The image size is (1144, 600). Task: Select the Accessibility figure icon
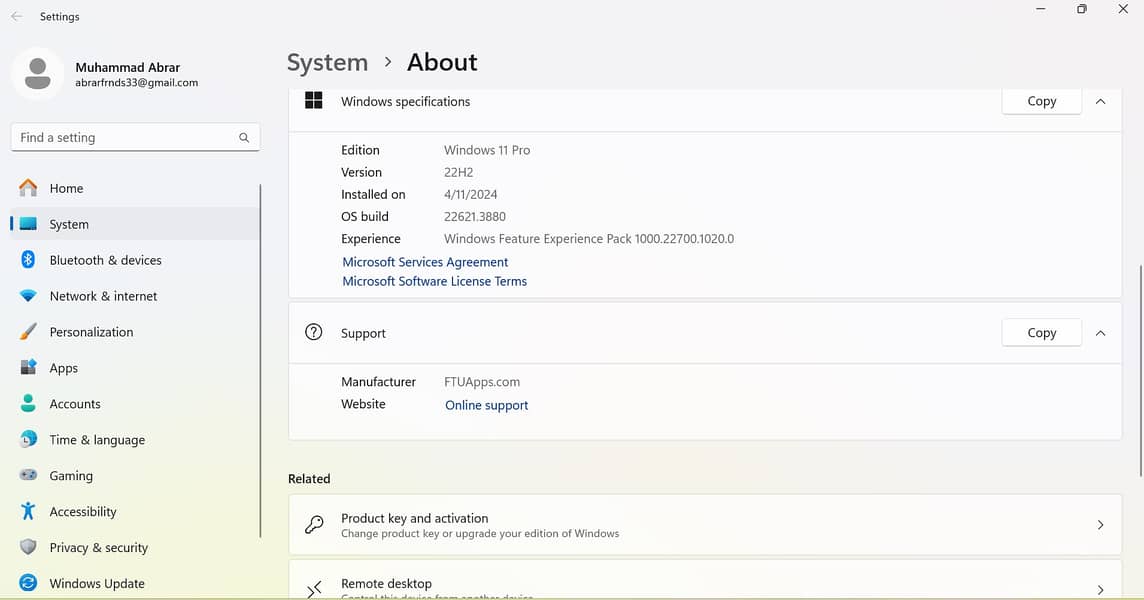(28, 512)
